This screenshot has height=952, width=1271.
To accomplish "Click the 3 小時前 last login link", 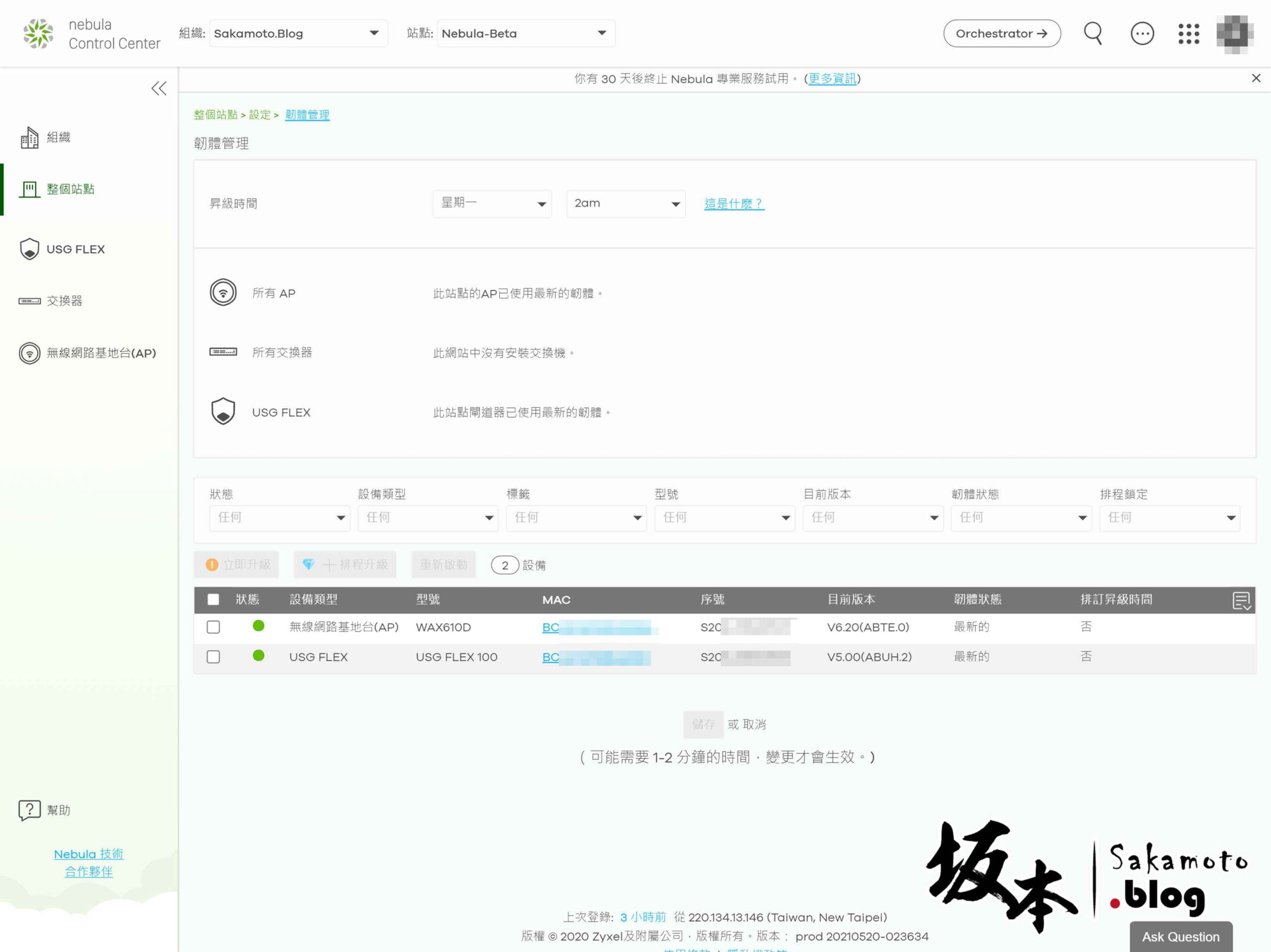I will tap(642, 917).
